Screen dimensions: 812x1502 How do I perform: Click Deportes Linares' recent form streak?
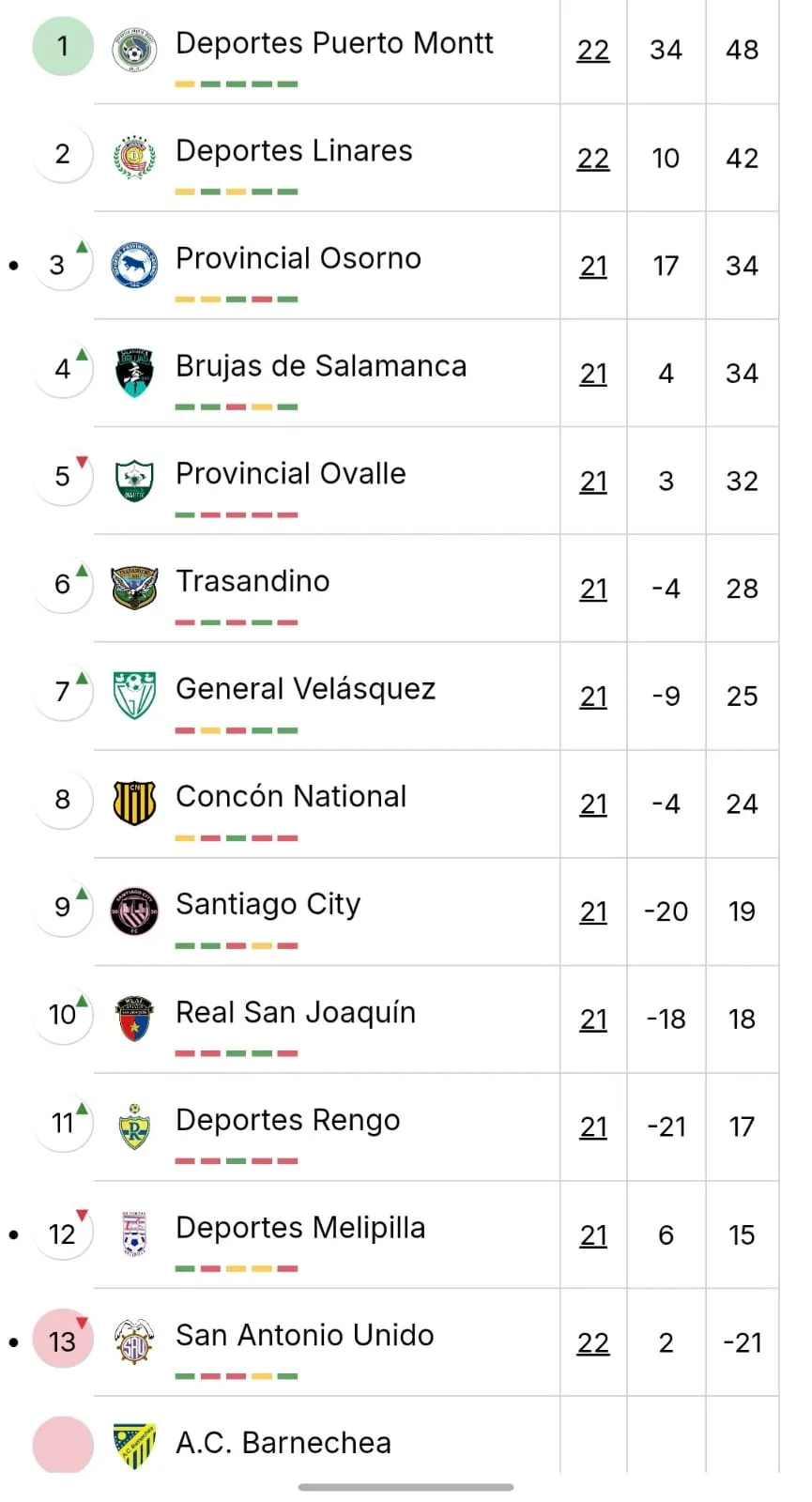(x=237, y=192)
